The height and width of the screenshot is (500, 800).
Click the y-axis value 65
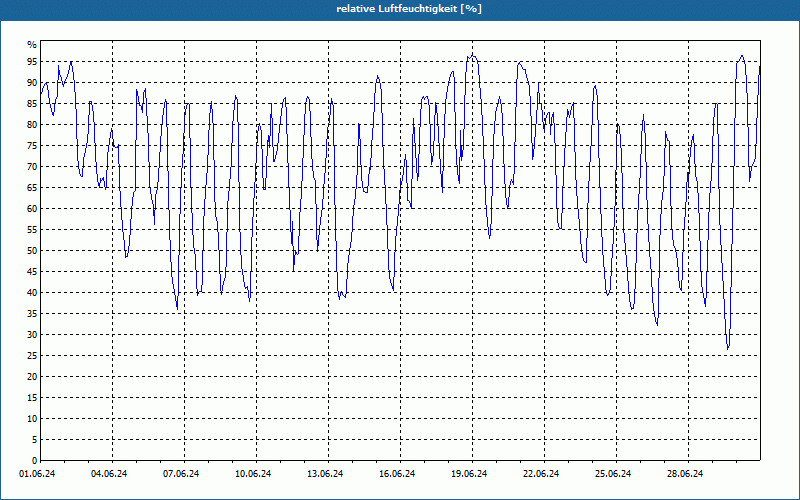click(32, 188)
